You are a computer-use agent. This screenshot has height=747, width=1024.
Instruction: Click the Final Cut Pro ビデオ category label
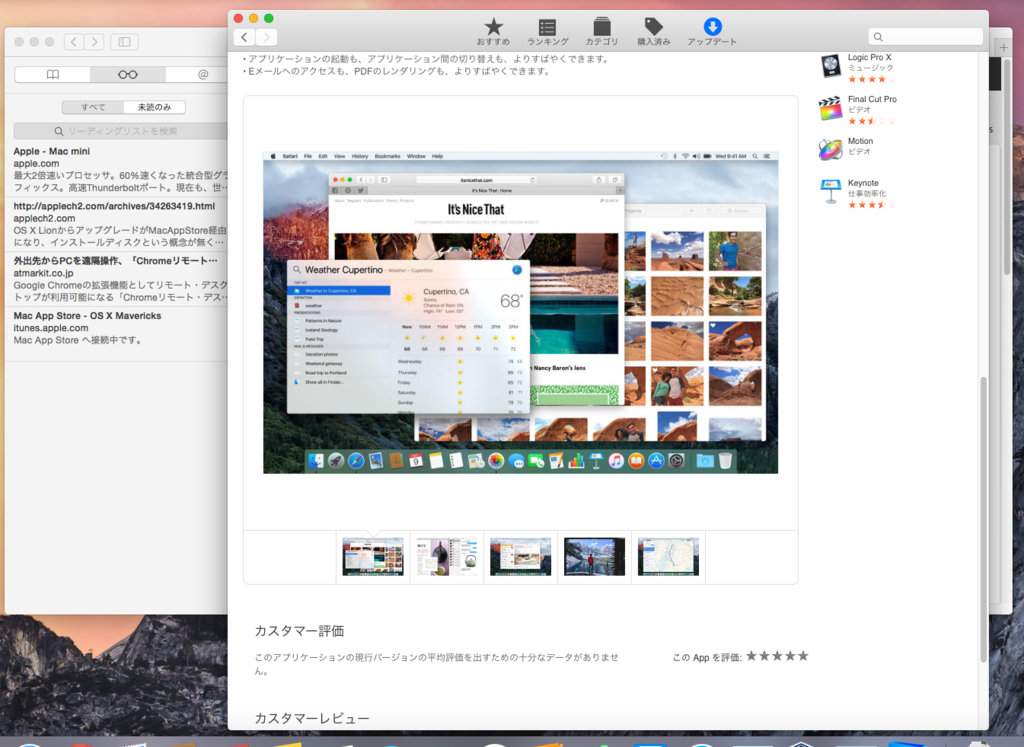point(859,110)
